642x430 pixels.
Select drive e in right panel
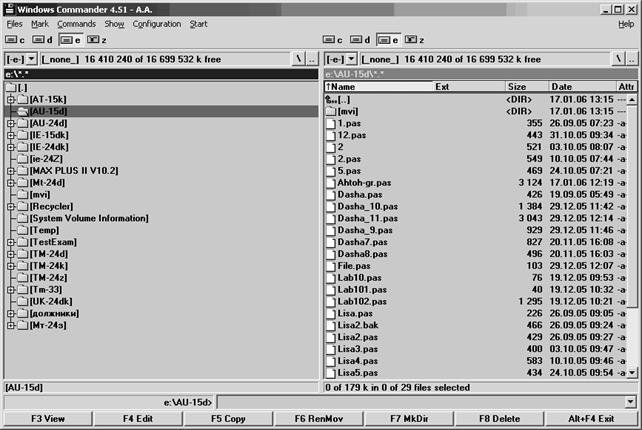tap(388, 40)
